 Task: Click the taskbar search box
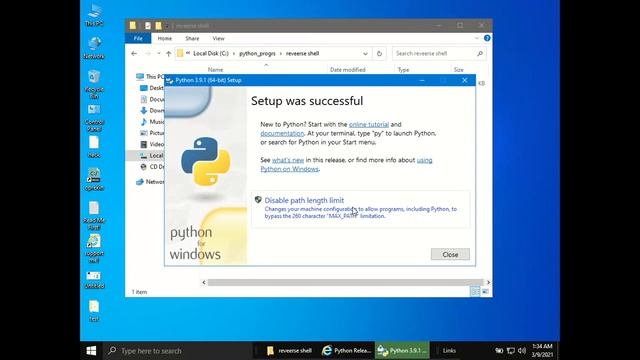coord(178,351)
